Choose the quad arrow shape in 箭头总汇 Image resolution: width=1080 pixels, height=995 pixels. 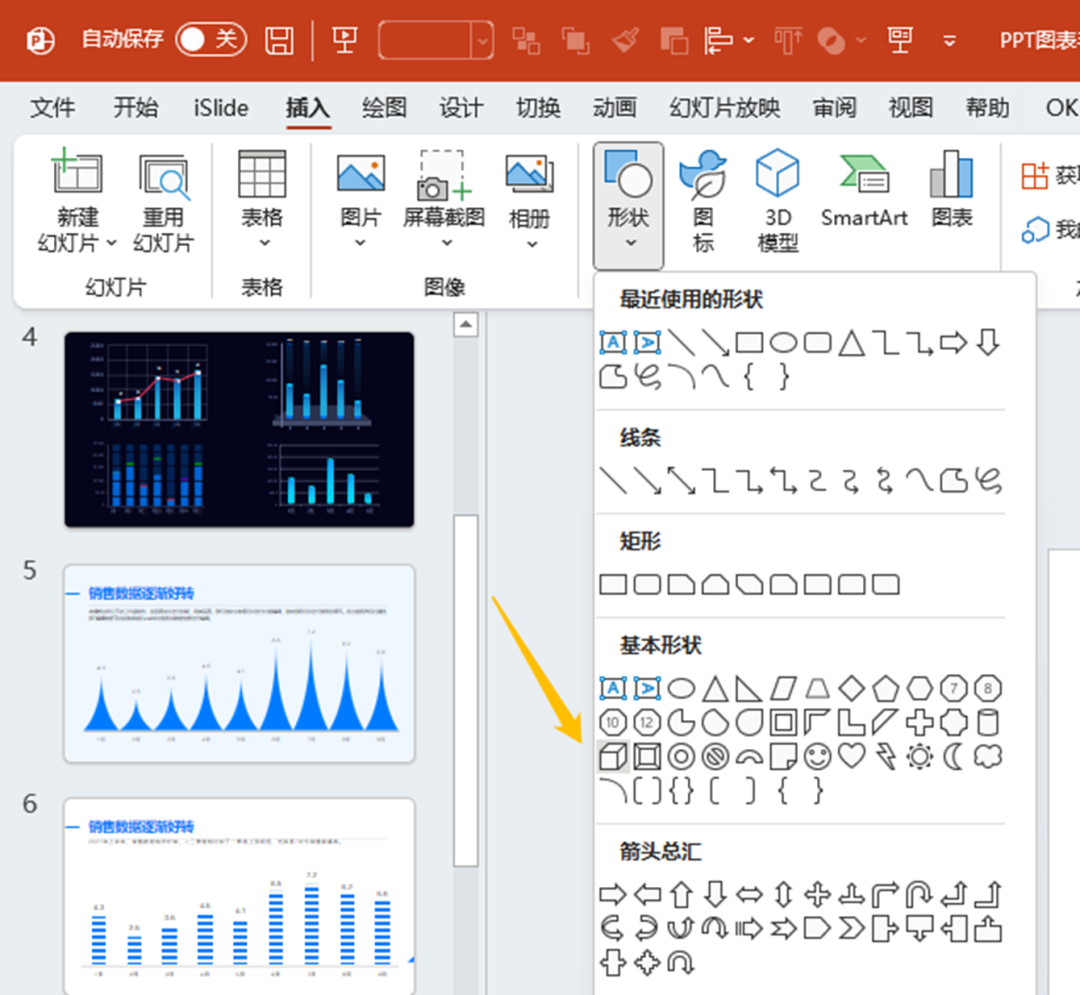[818, 894]
